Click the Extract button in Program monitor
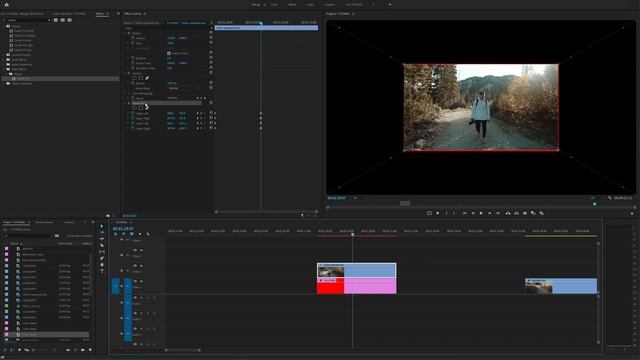Screen dimensions: 640x360 tap(516, 213)
